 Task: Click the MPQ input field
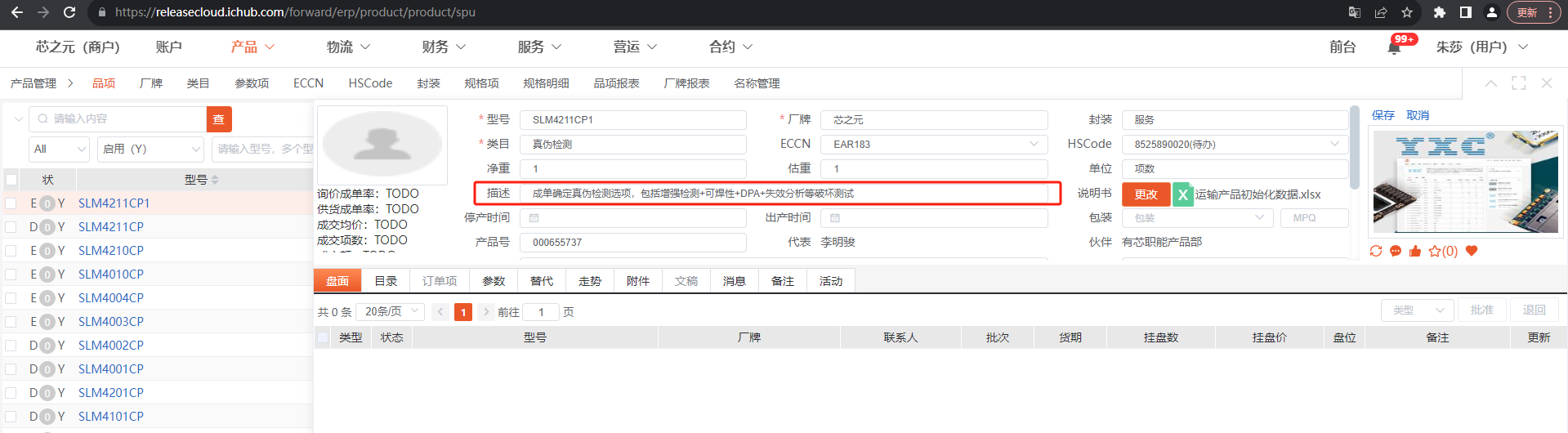click(1315, 218)
